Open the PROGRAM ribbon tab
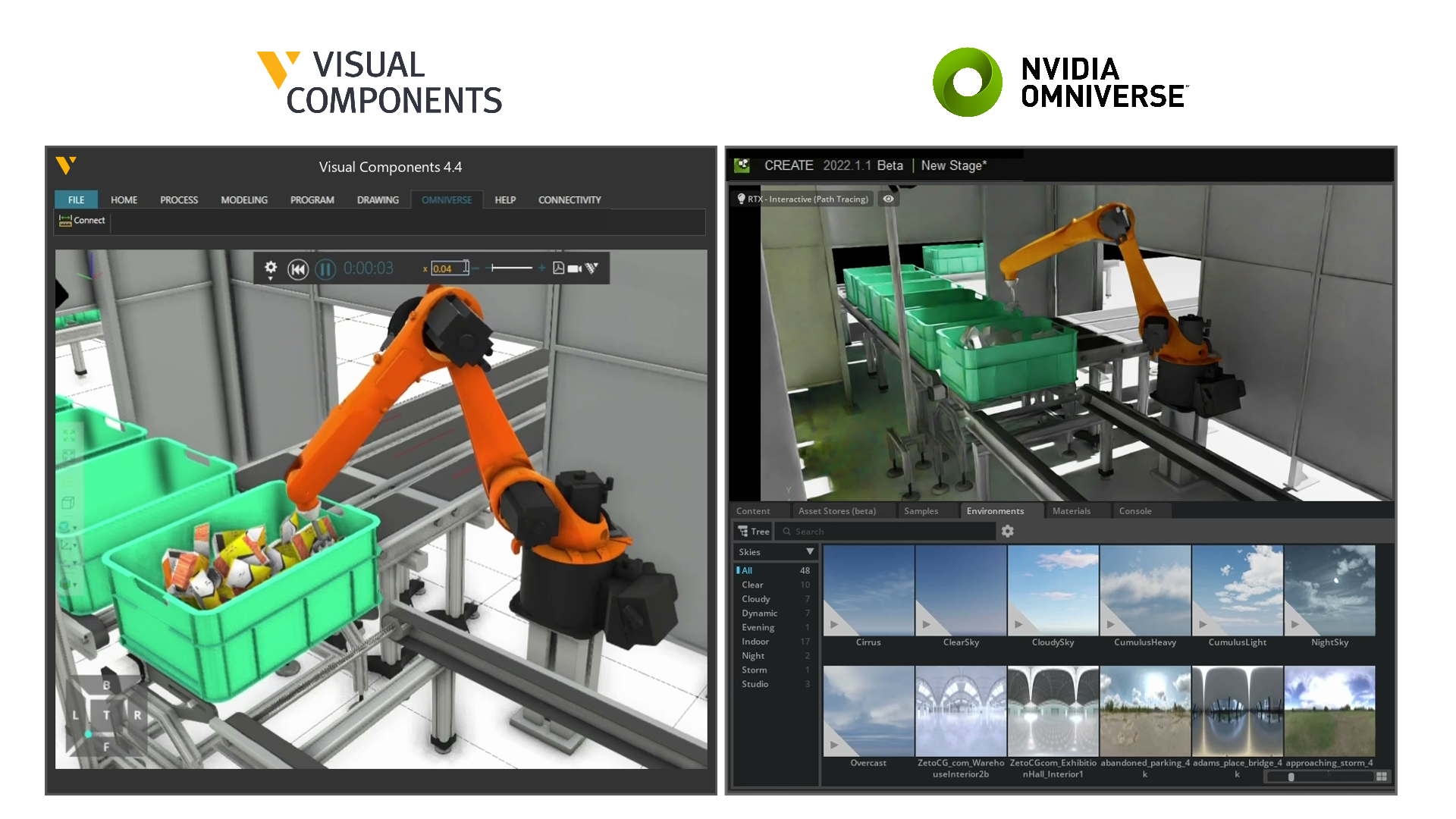Image resolution: width=1456 pixels, height=819 pixels. pos(312,199)
